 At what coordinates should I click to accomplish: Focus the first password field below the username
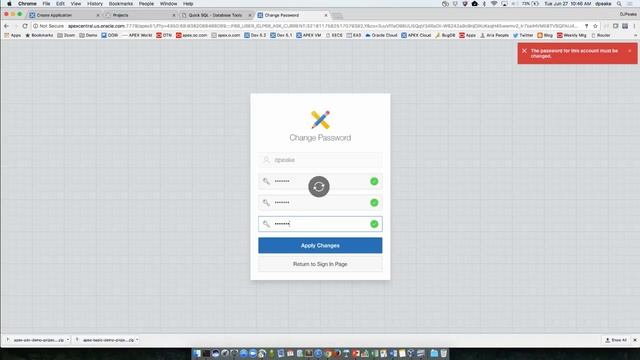tap(320, 181)
